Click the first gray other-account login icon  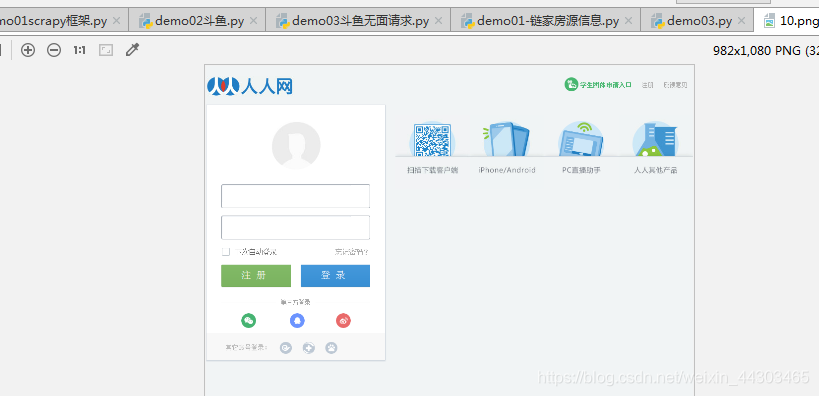pos(286,347)
